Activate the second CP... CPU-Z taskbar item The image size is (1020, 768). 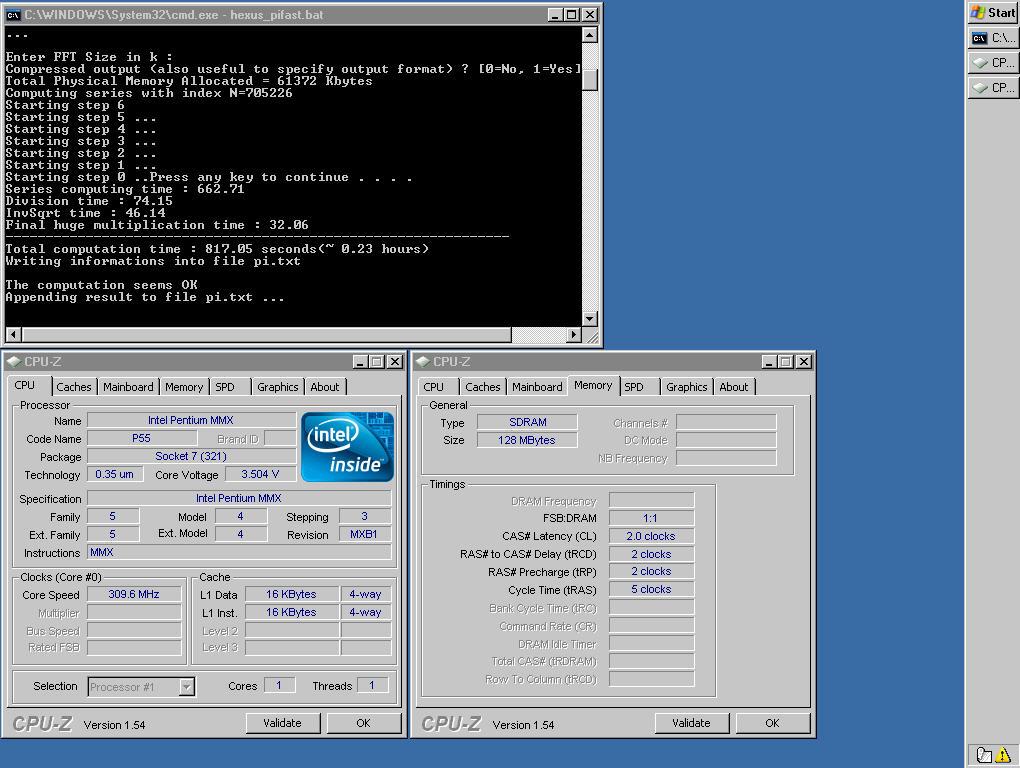click(993, 88)
